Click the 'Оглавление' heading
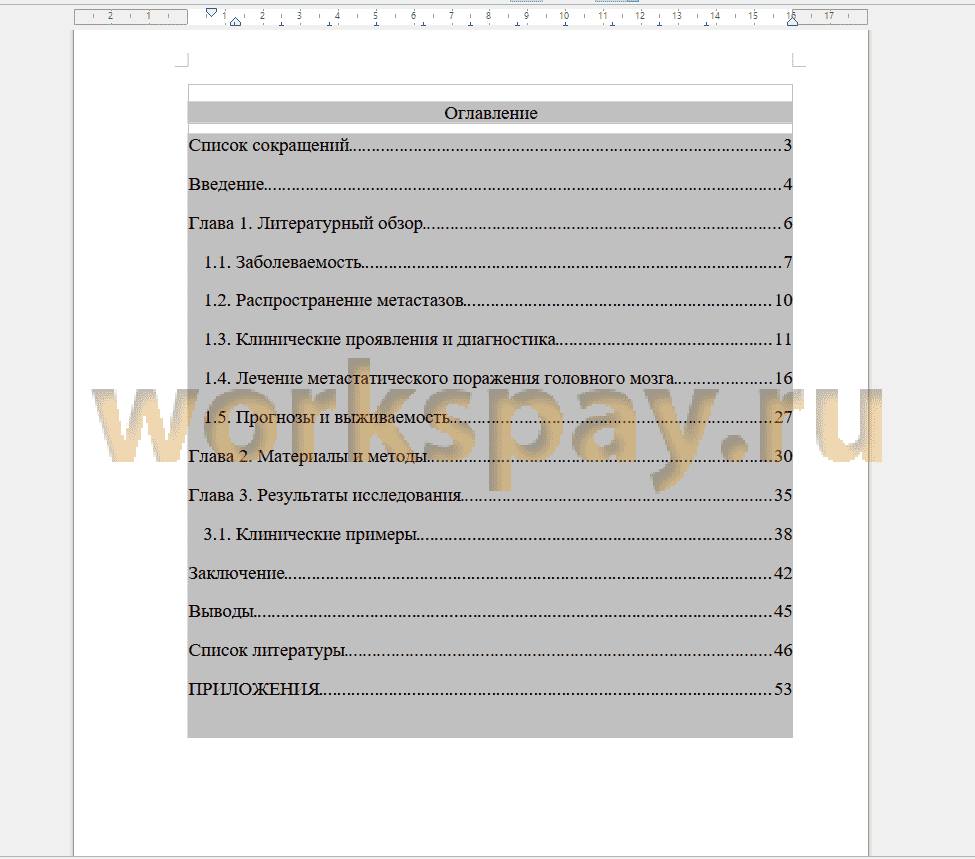This screenshot has height=859, width=975. (x=491, y=113)
